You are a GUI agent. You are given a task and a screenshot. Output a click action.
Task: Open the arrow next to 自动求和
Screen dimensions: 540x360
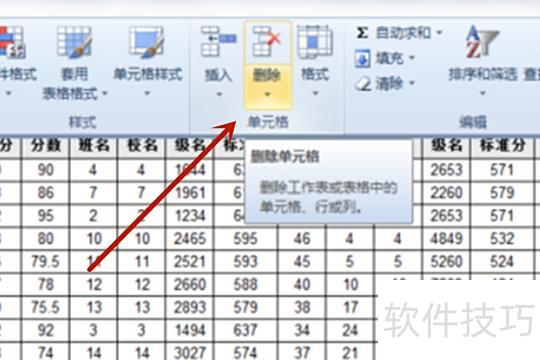[x=439, y=33]
